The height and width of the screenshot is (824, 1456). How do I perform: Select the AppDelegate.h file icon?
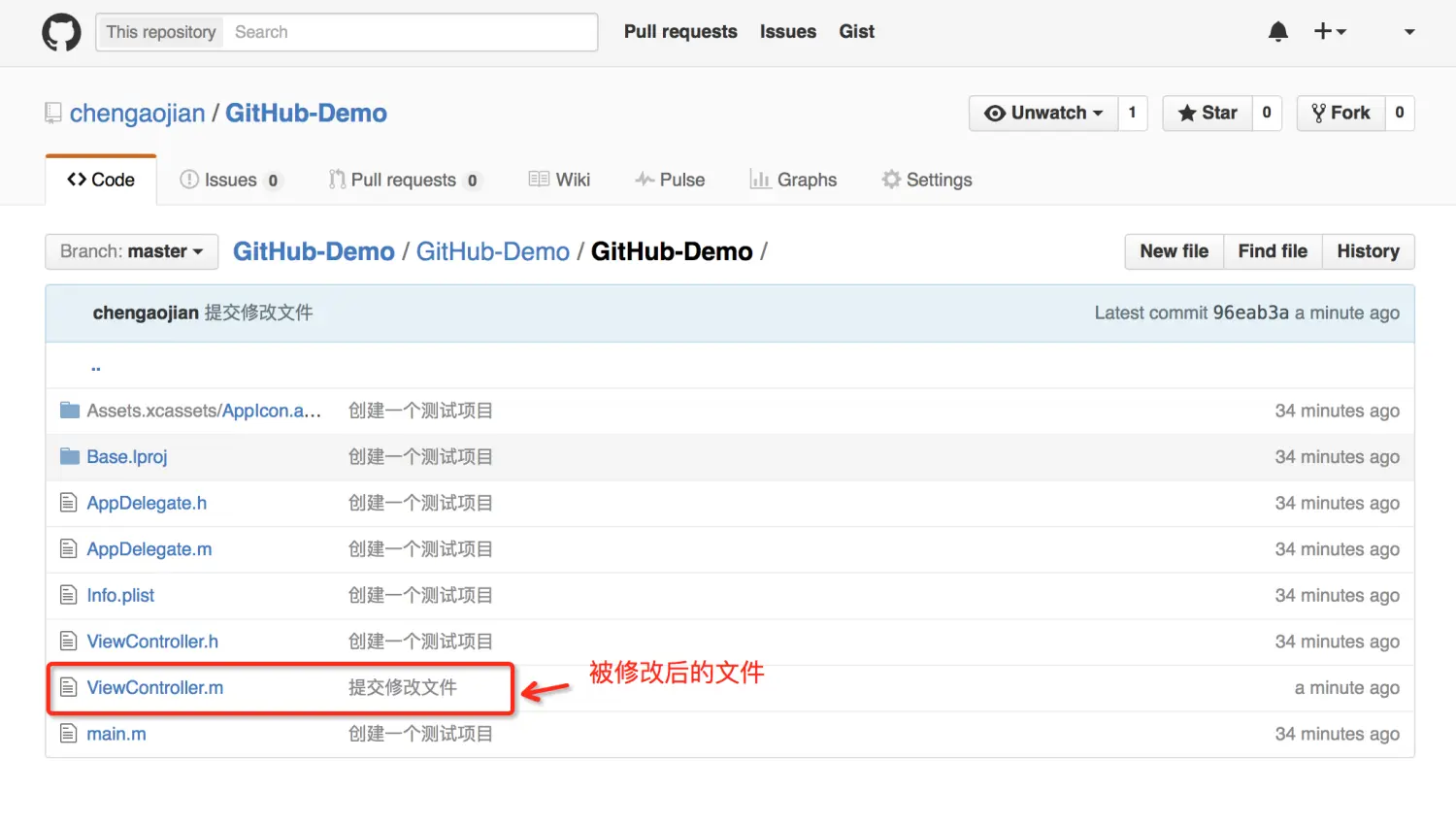click(x=68, y=503)
